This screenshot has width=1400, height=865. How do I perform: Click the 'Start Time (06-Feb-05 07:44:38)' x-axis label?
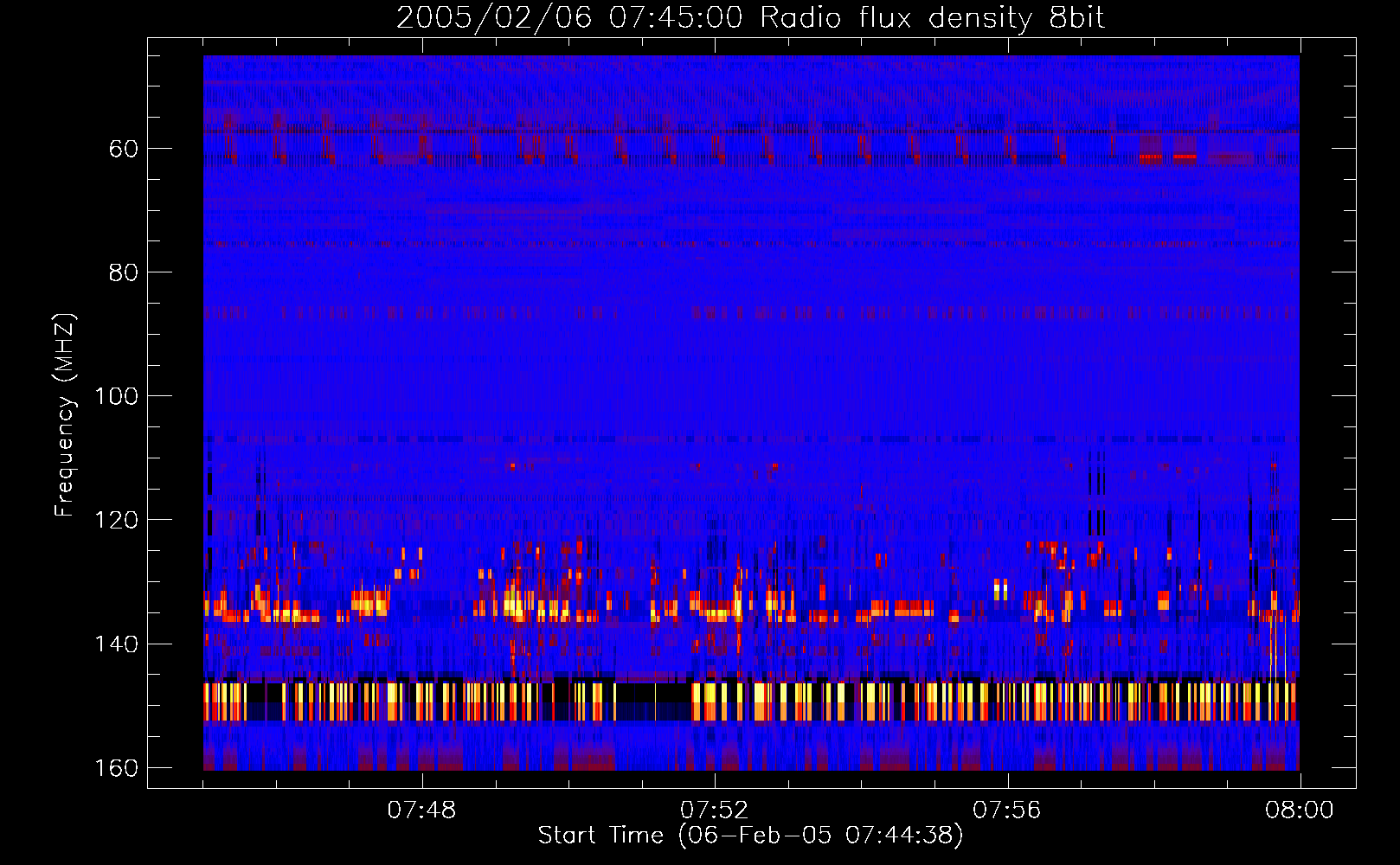(x=750, y=836)
